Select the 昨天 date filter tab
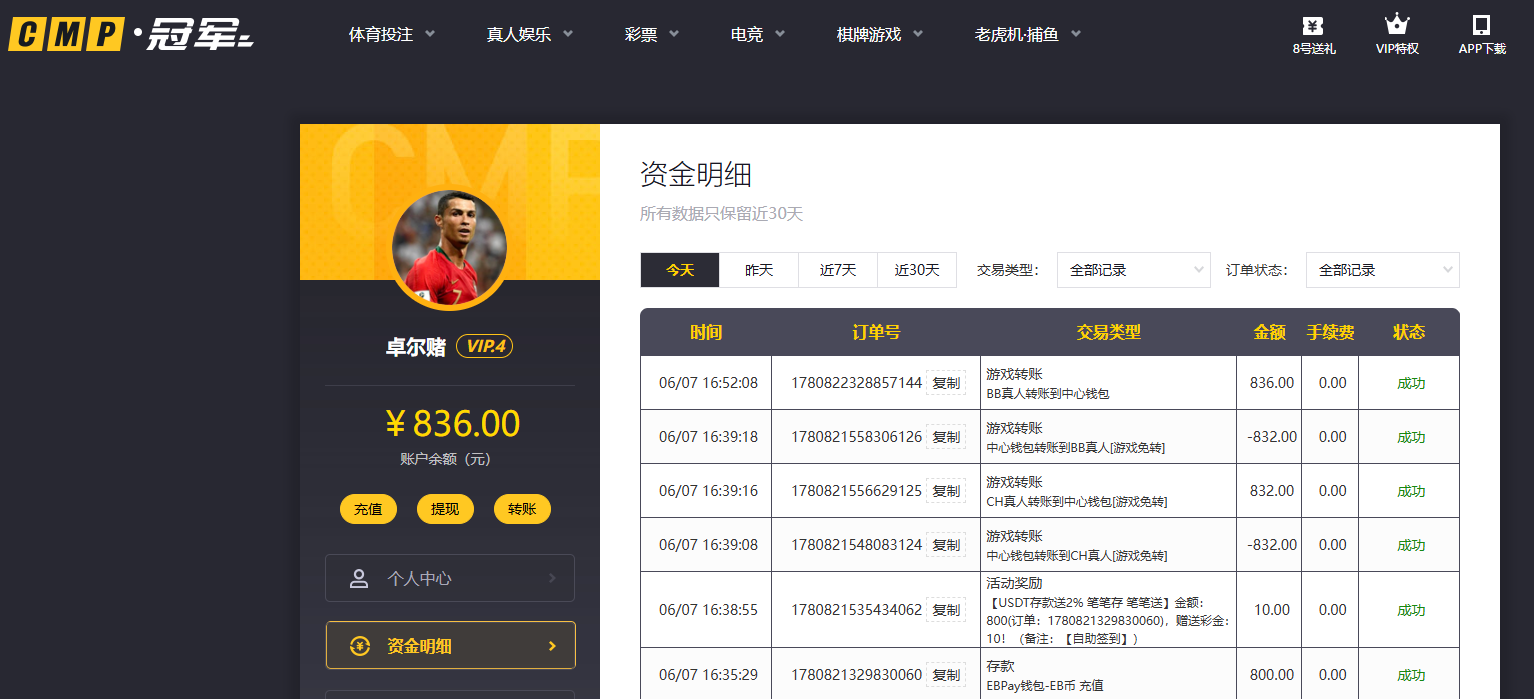The height and width of the screenshot is (699, 1534). point(759,270)
